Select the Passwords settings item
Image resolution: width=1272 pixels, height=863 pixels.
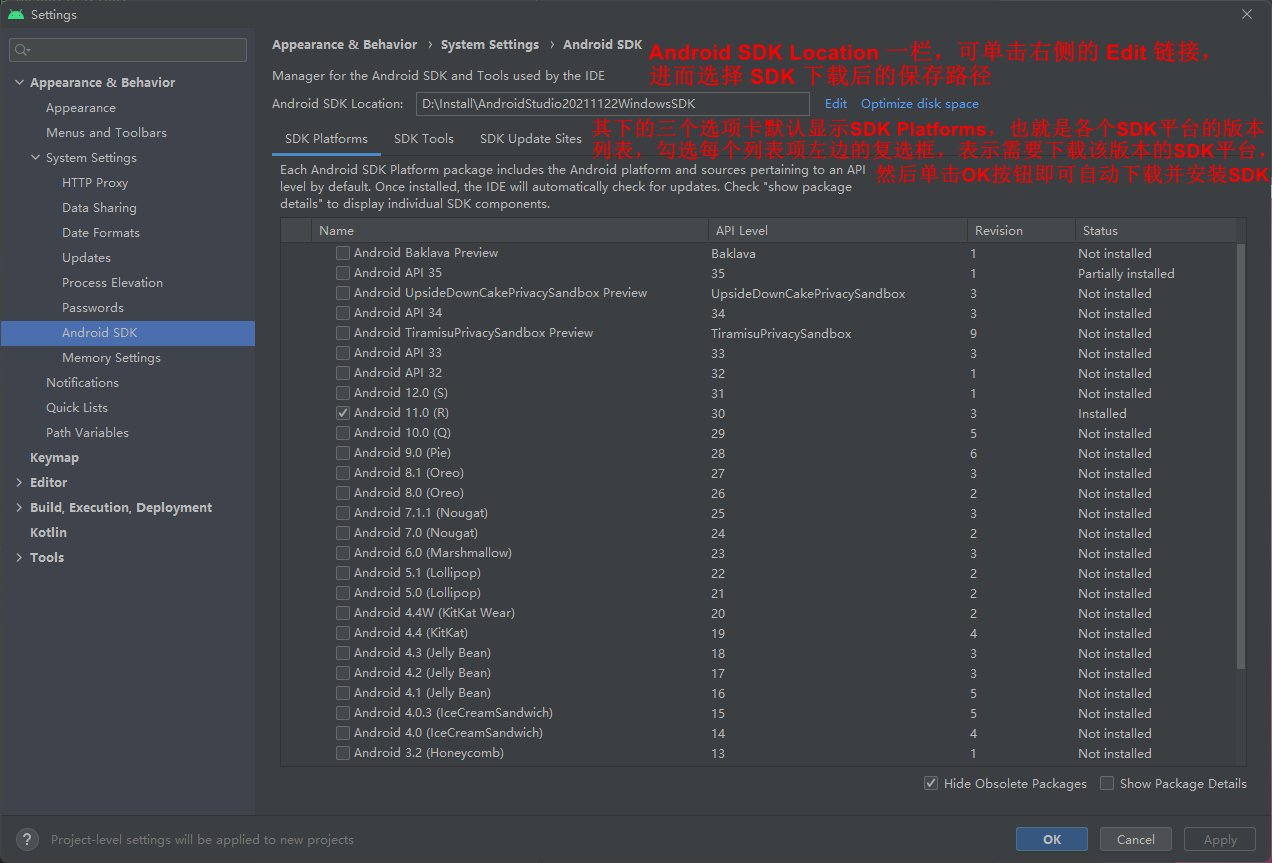93,308
